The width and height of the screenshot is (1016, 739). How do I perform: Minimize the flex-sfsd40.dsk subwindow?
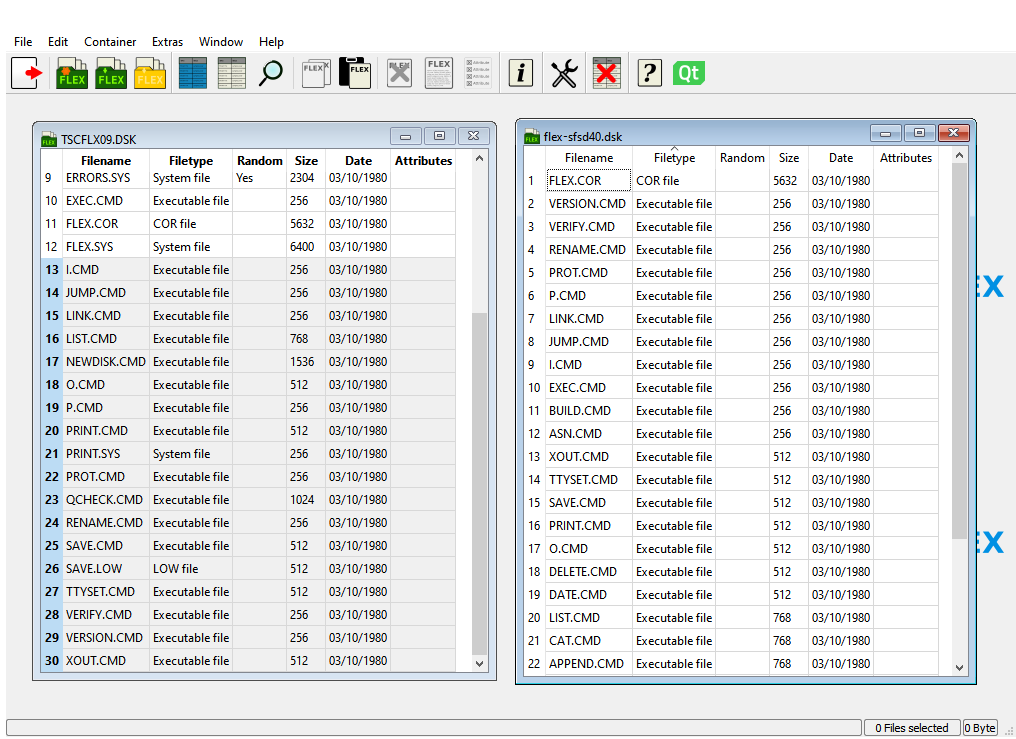click(x=885, y=133)
